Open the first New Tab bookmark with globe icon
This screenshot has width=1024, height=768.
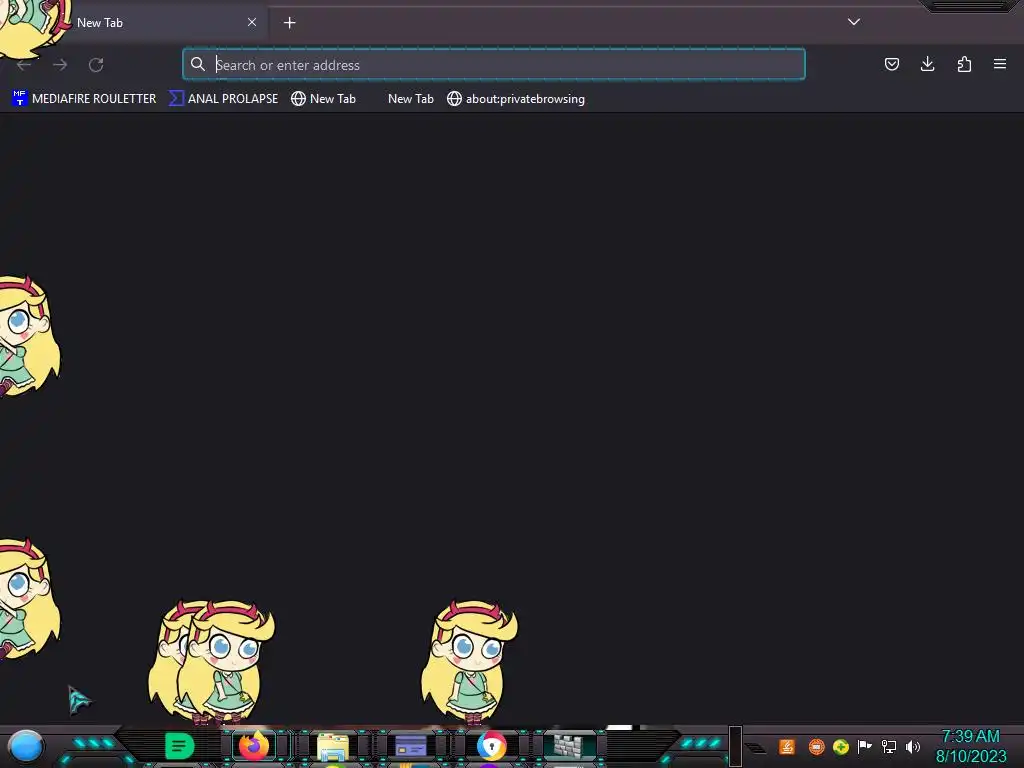tap(323, 99)
